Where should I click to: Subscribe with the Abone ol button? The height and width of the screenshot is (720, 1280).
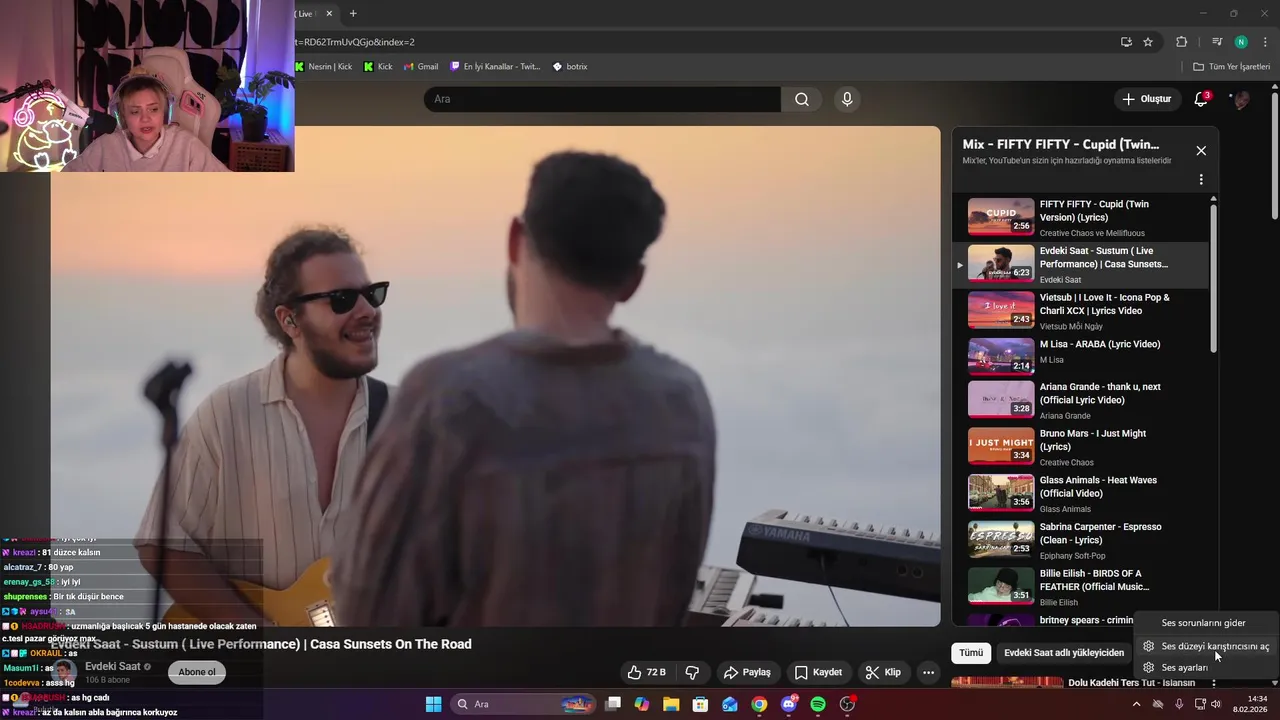click(197, 672)
